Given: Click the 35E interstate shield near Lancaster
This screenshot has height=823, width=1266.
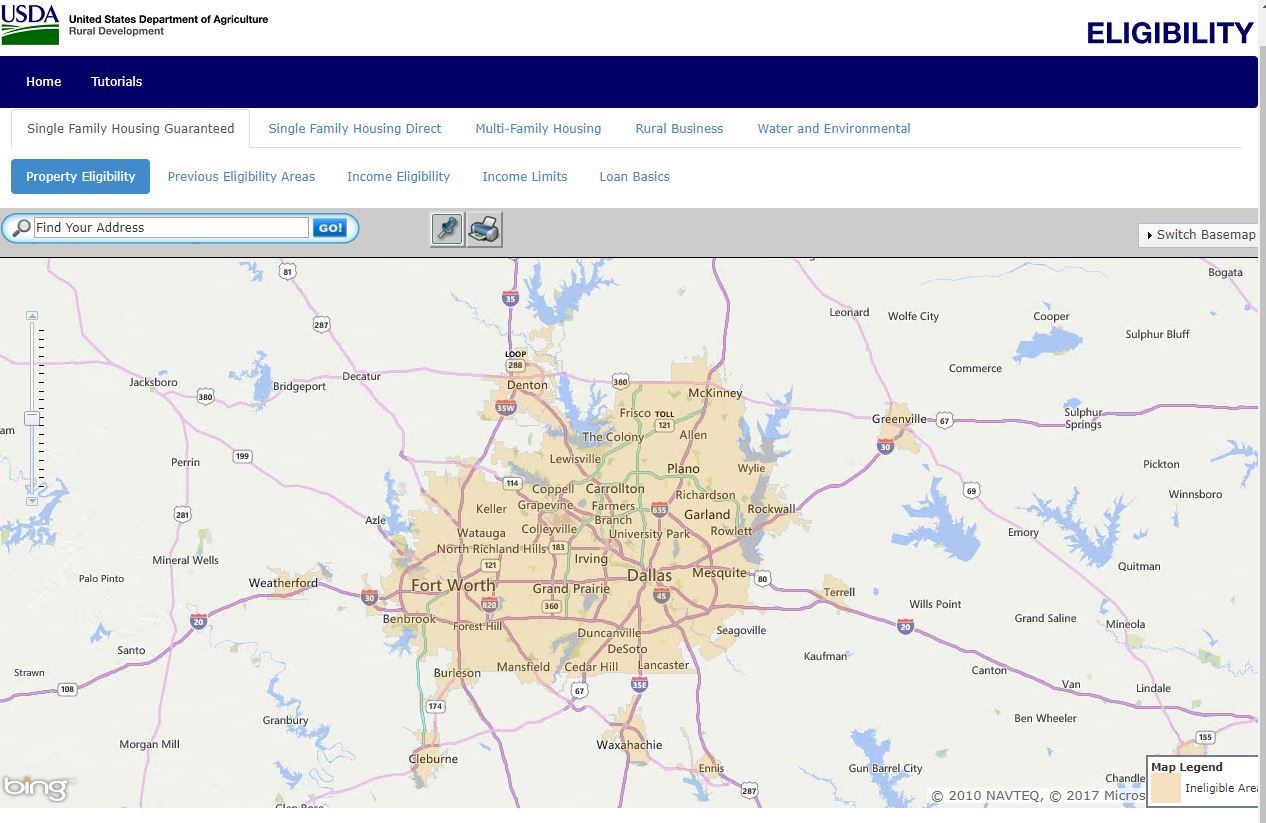Looking at the screenshot, I should pos(639,684).
